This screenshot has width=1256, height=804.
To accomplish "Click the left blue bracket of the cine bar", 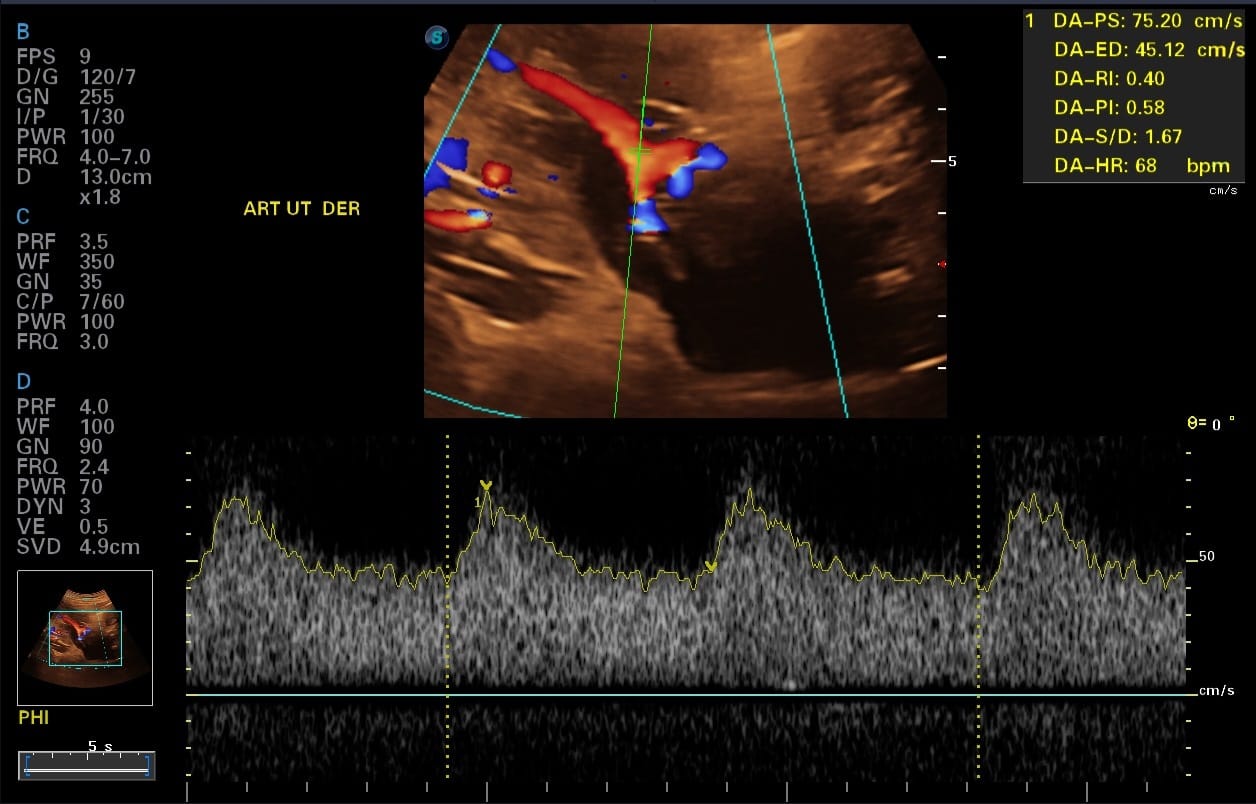I will click(27, 765).
